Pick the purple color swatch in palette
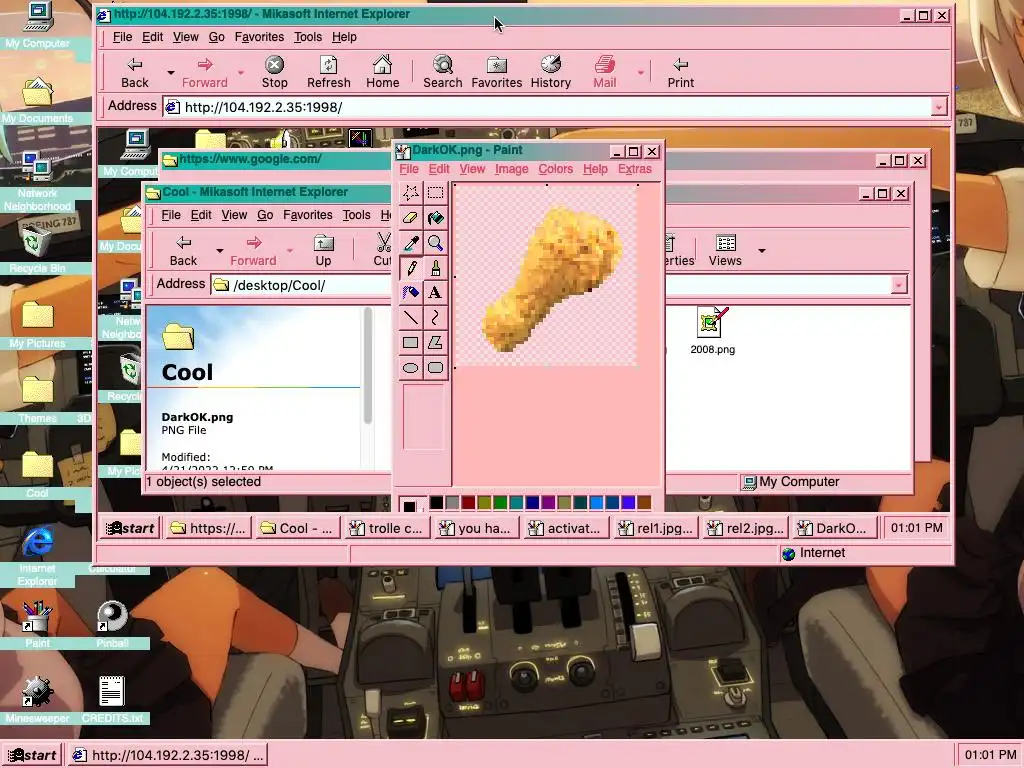 point(548,502)
